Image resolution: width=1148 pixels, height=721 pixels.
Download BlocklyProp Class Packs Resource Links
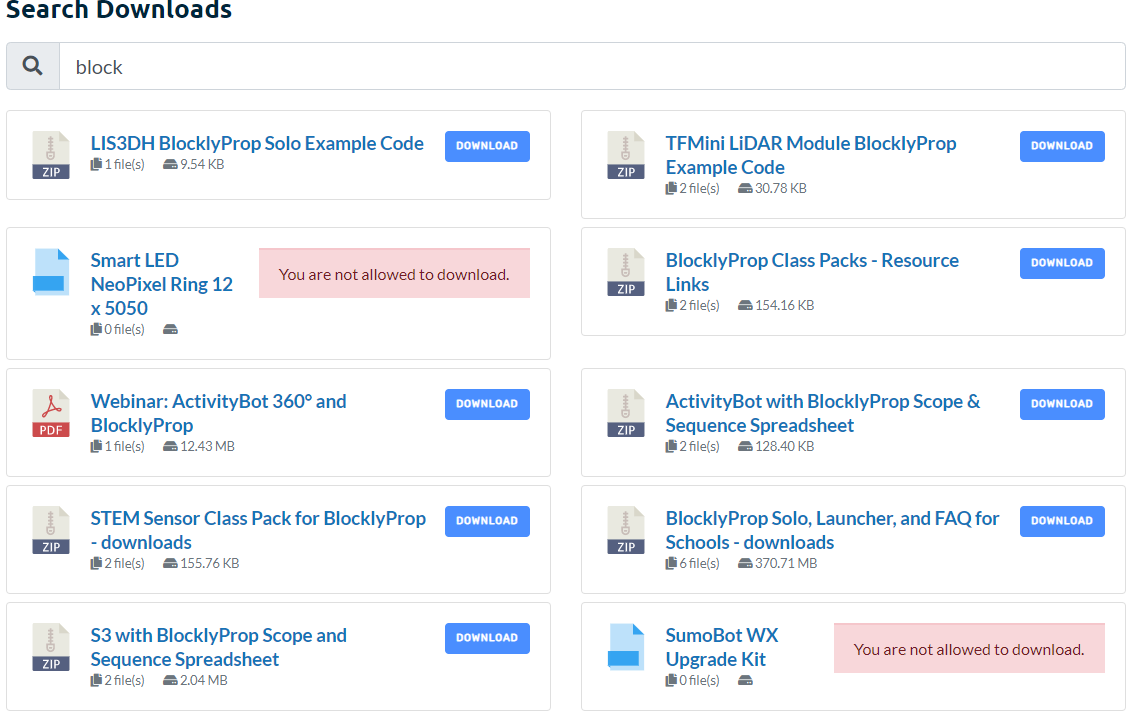1062,264
